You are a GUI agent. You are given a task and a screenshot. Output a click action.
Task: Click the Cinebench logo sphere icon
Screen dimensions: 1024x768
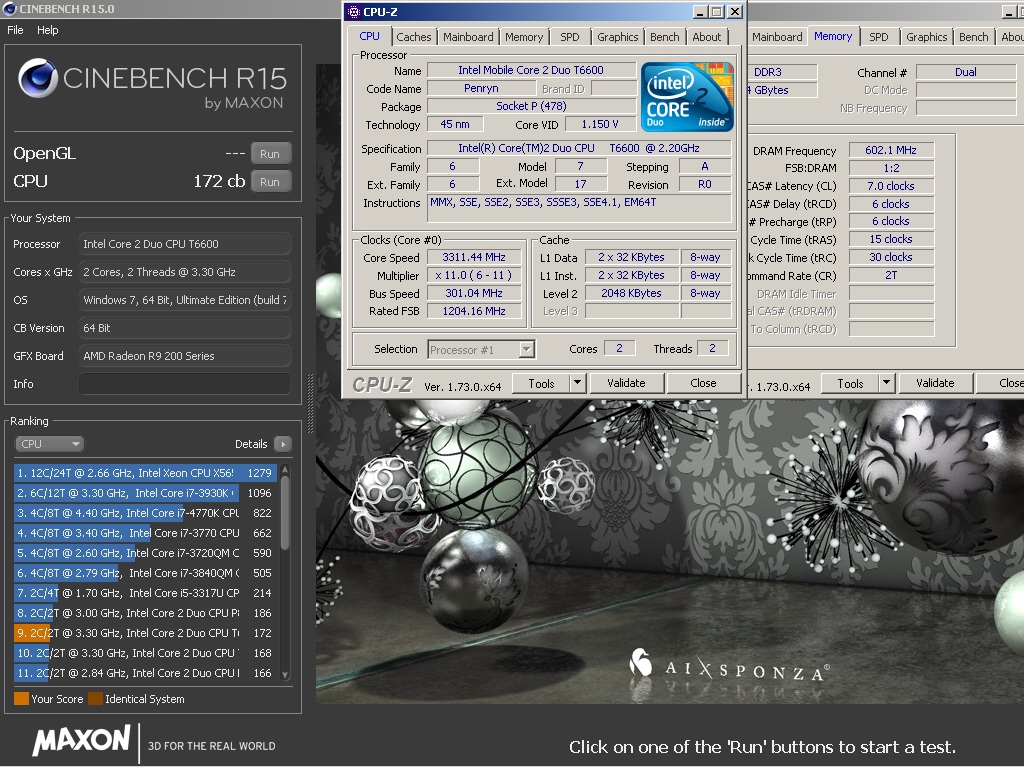click(37, 78)
